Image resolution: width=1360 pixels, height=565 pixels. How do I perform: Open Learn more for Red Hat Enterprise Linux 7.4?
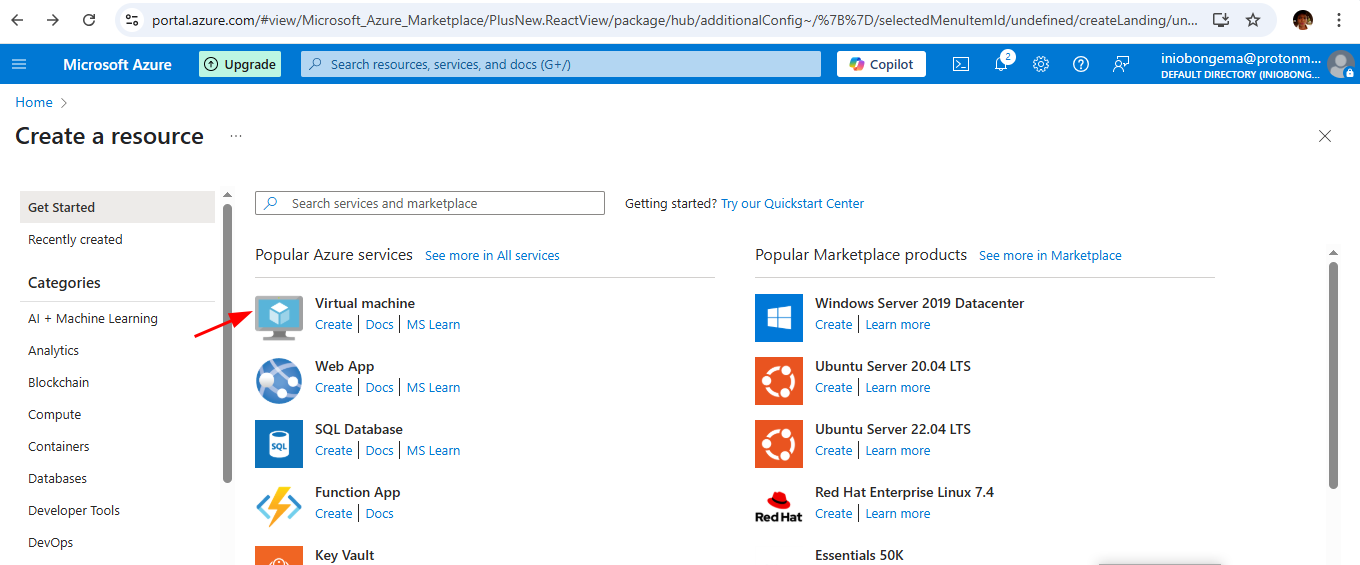click(897, 513)
